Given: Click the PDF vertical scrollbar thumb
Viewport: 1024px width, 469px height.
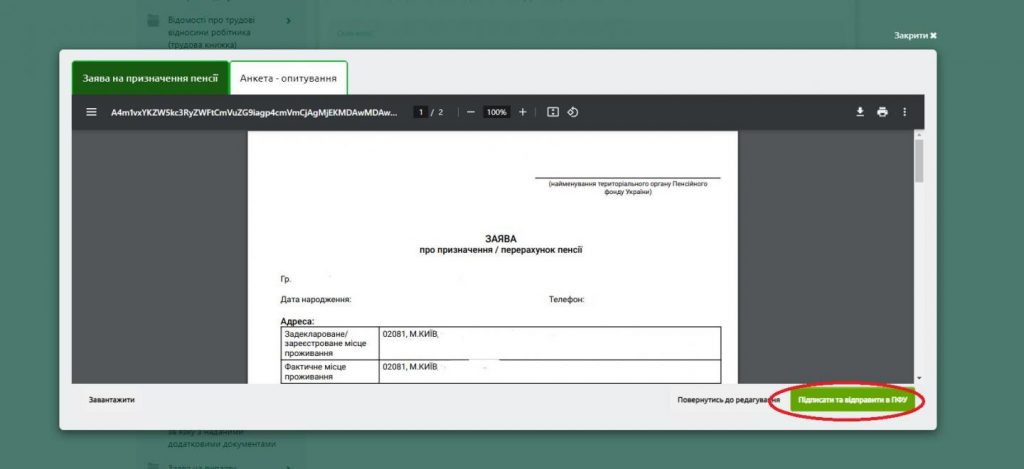Looking at the screenshot, I should click(x=919, y=162).
